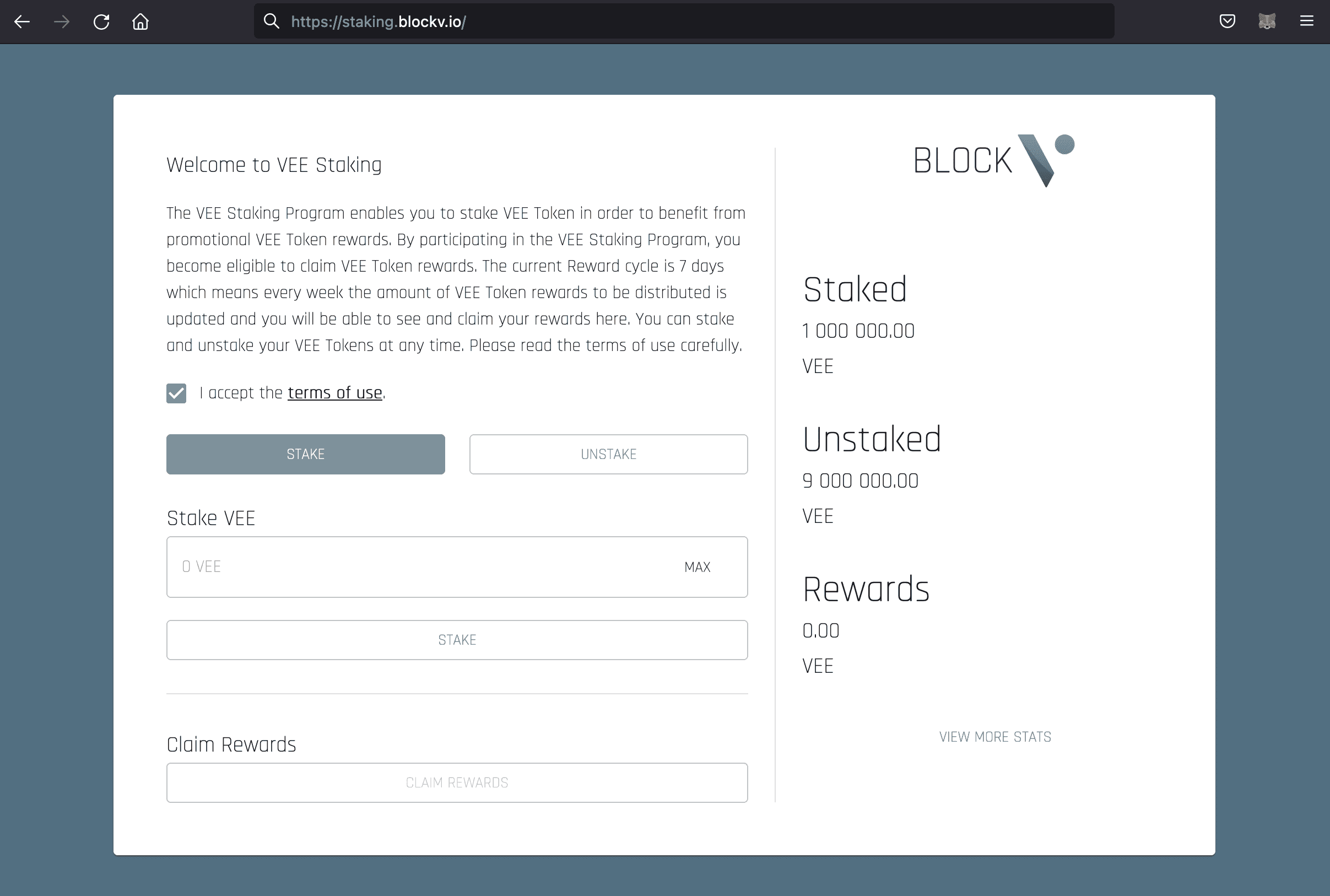Select the STAKE tab
This screenshot has width=1330, height=896.
[305, 454]
